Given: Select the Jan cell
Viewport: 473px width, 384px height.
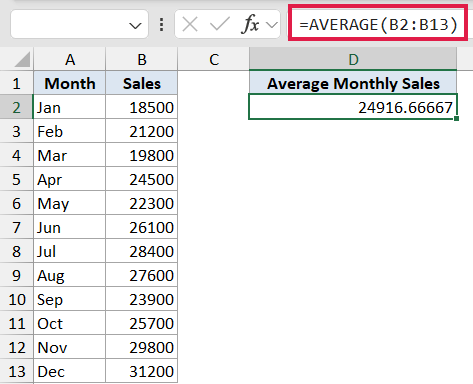Looking at the screenshot, I should click(70, 107).
